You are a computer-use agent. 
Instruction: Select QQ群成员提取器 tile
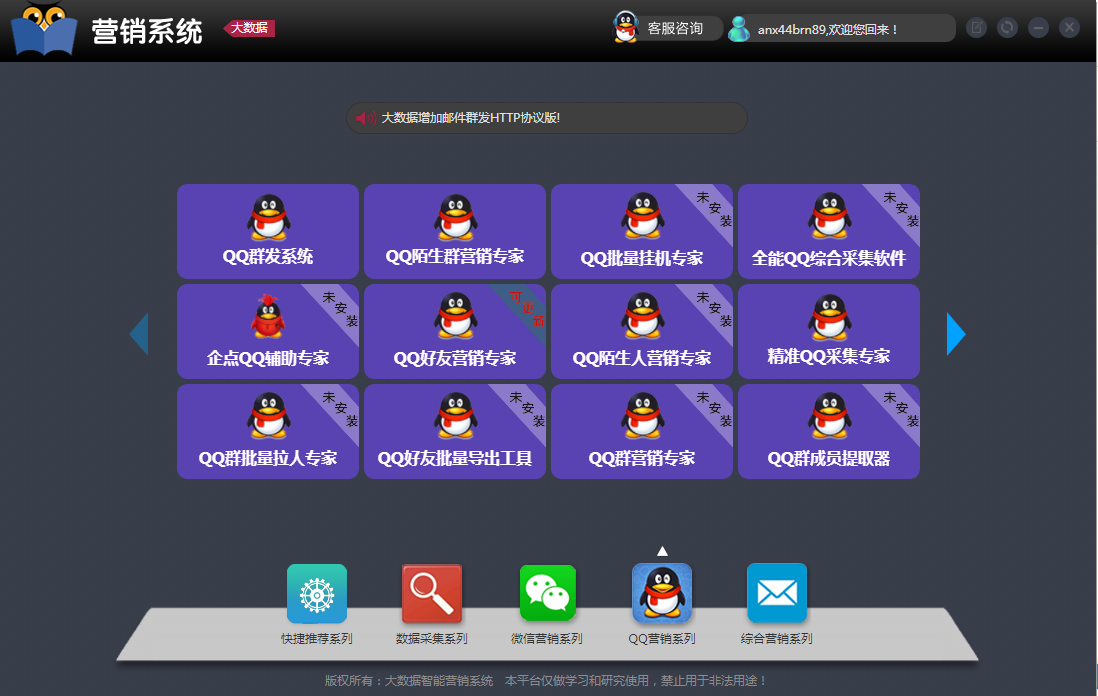click(828, 431)
